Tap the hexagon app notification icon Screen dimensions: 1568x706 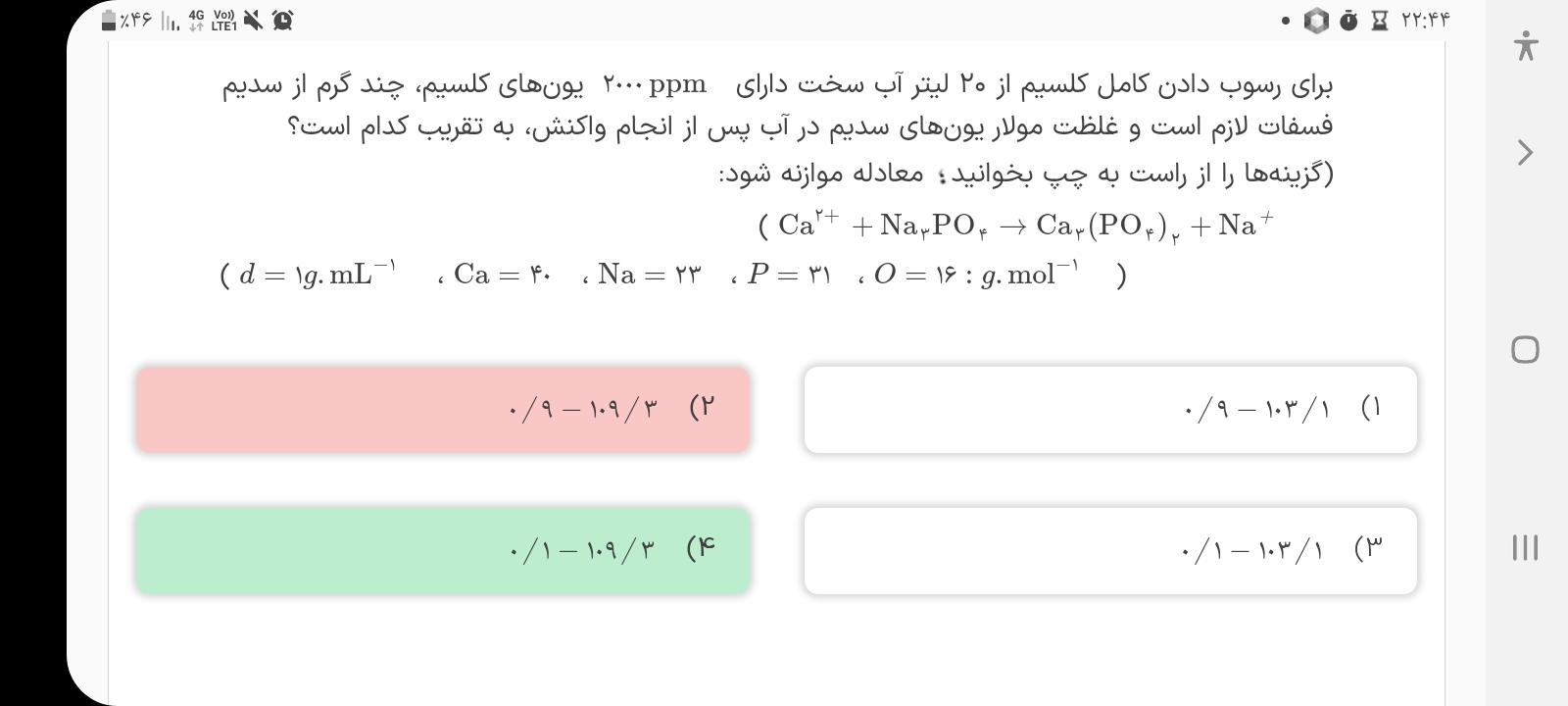point(1316,21)
